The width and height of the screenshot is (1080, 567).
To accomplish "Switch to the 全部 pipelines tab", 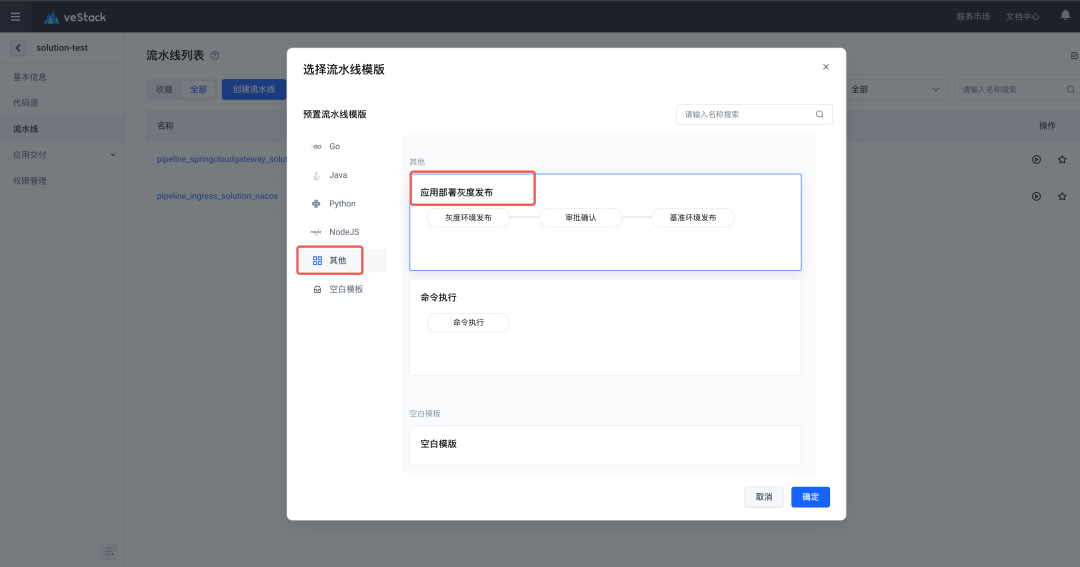I will [x=198, y=90].
